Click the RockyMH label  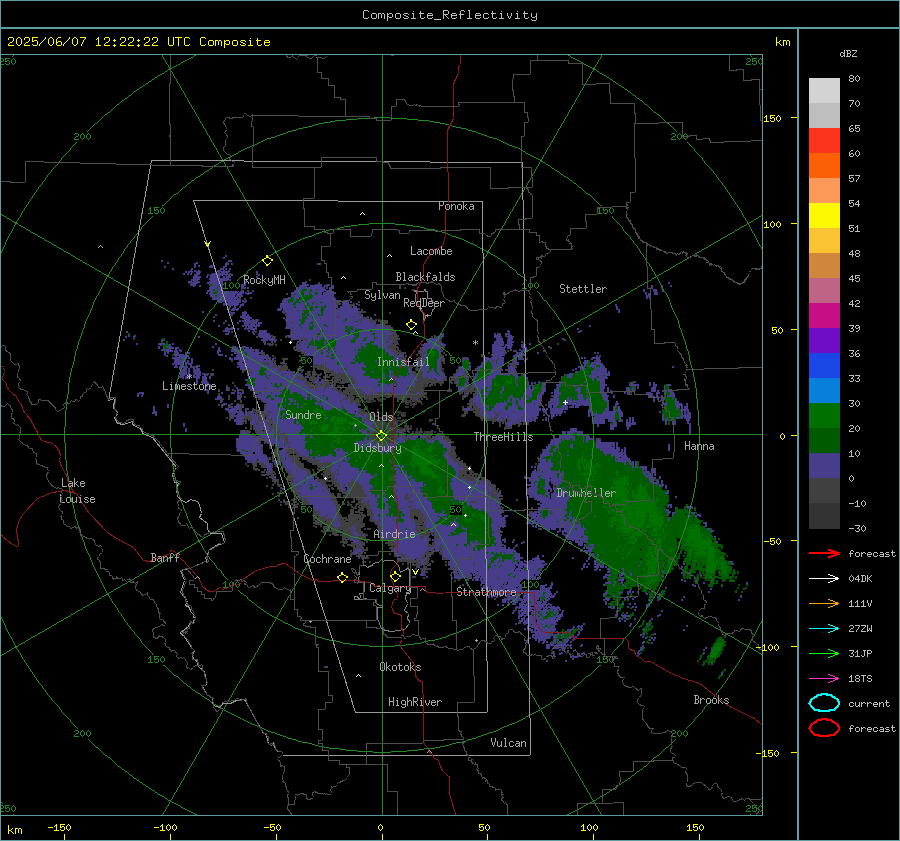[264, 280]
